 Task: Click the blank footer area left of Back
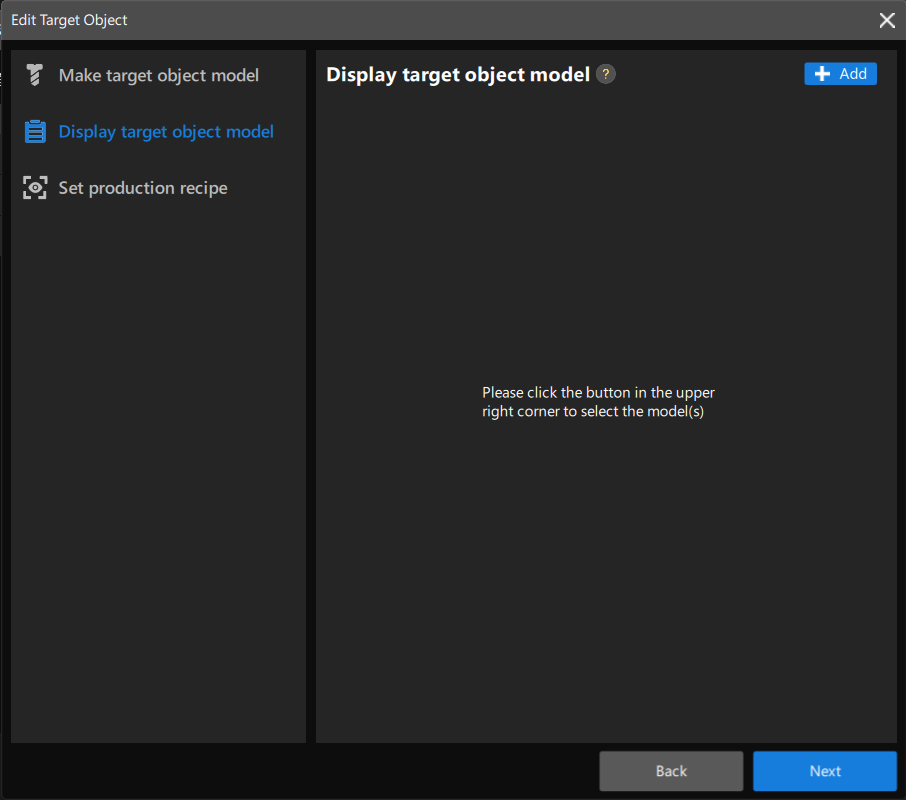click(x=300, y=771)
